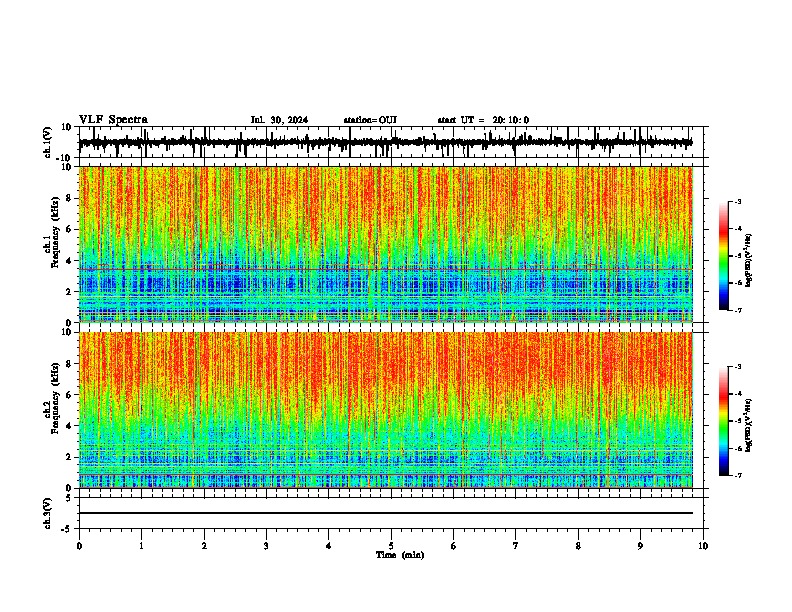
Task: Click the "-3" label on ch.1 colorbar
Action: (738, 201)
